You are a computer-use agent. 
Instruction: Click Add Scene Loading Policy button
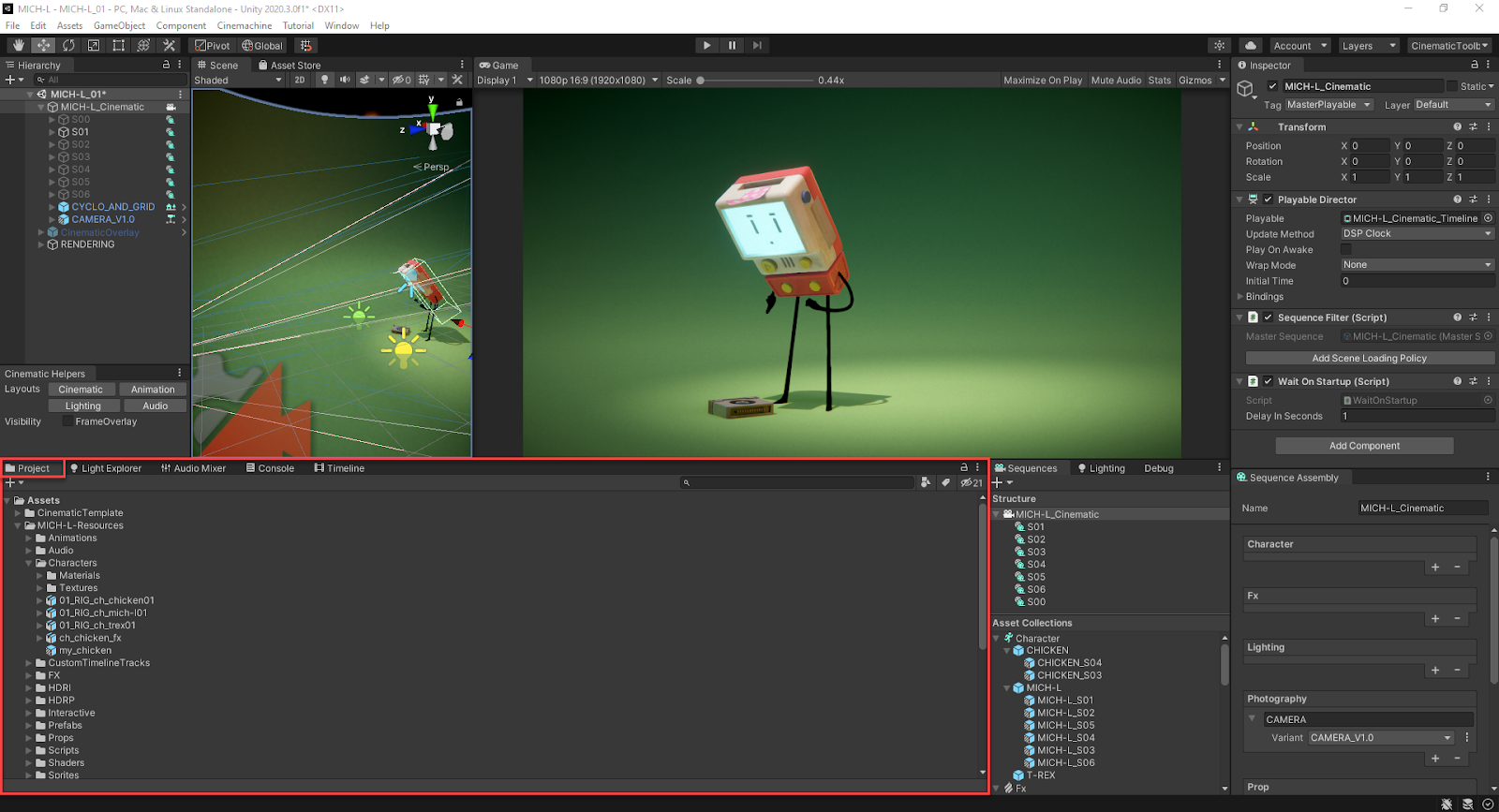(1369, 358)
